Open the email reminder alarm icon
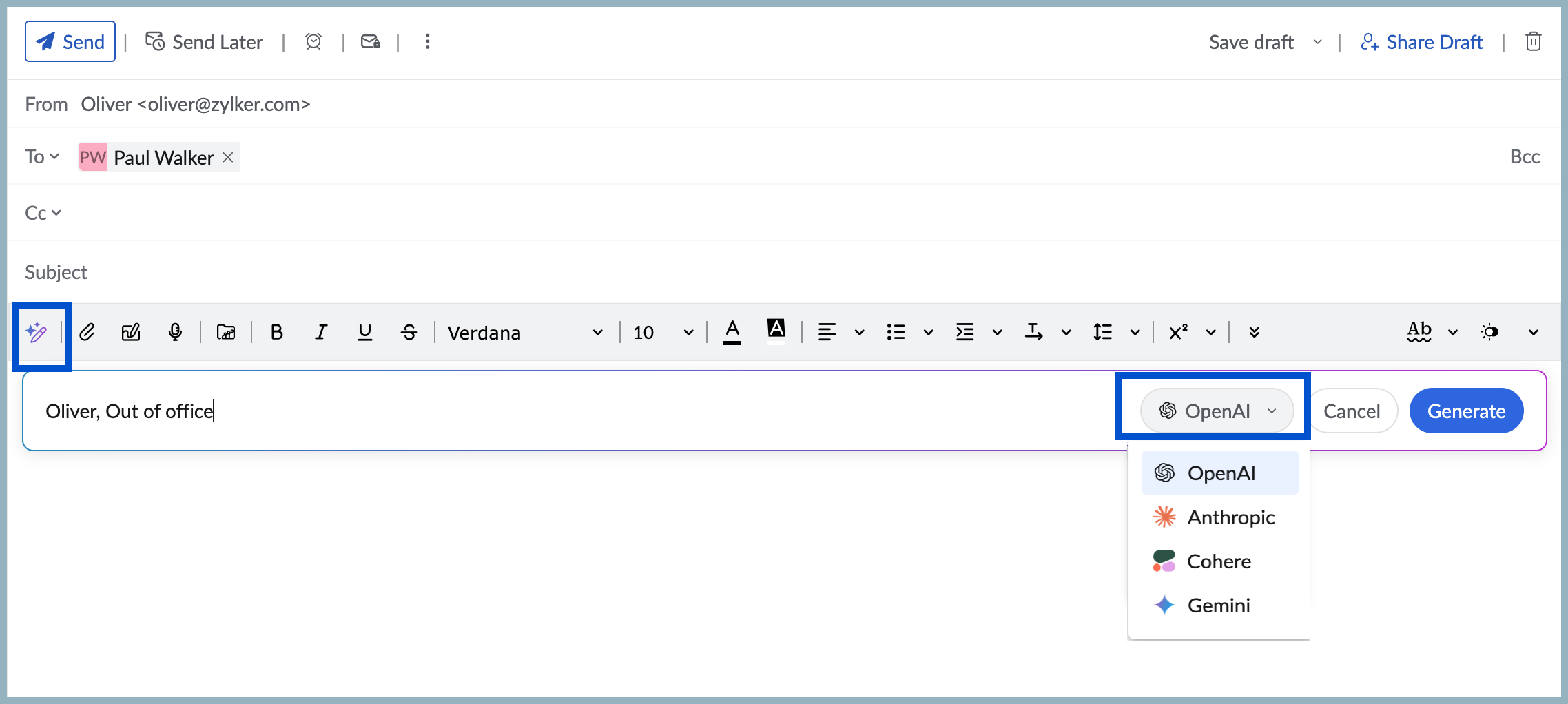This screenshot has height=704, width=1568. coord(313,41)
